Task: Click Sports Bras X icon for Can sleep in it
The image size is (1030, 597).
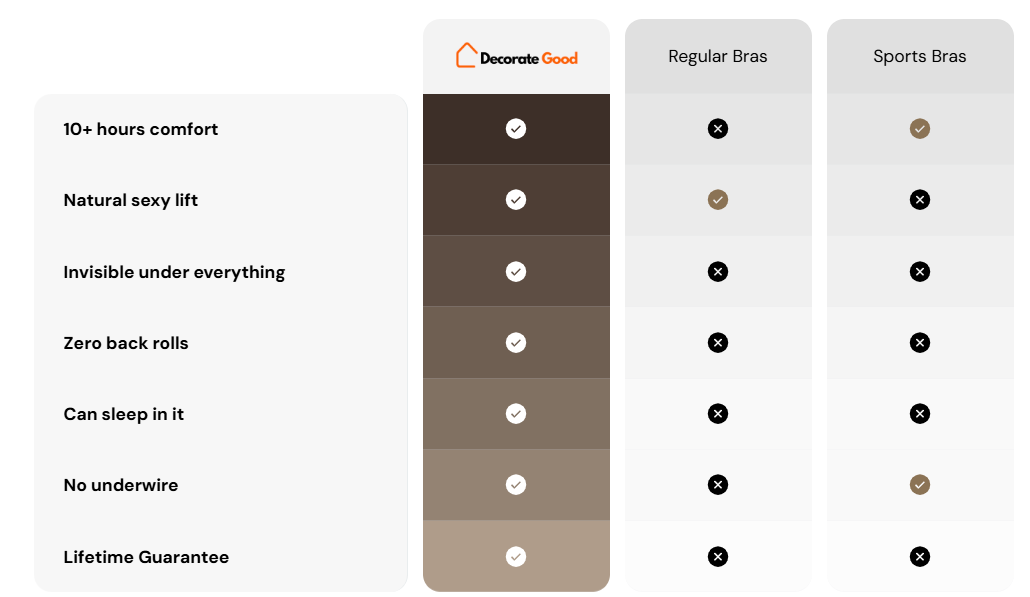Action: tap(920, 414)
